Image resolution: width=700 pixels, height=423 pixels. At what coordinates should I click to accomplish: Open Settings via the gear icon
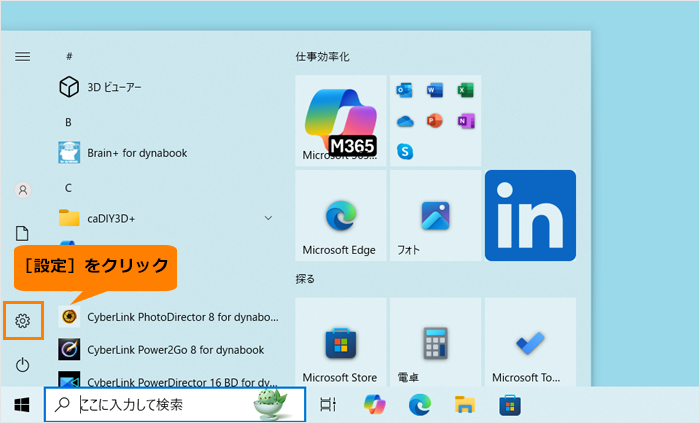pyautogui.click(x=22, y=320)
